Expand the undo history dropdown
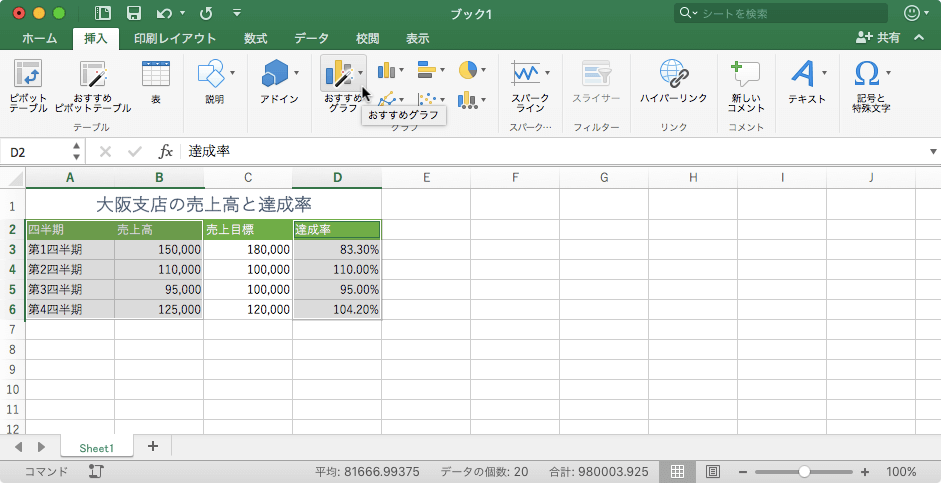Screen dimensions: 941x483 click(x=182, y=13)
